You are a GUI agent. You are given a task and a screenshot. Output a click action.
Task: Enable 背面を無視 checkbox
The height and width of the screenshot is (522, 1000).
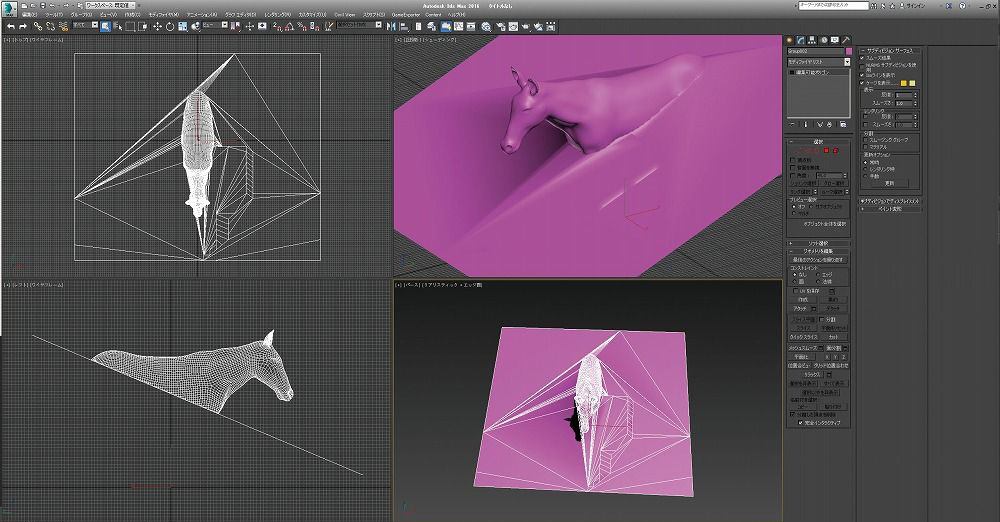793,167
